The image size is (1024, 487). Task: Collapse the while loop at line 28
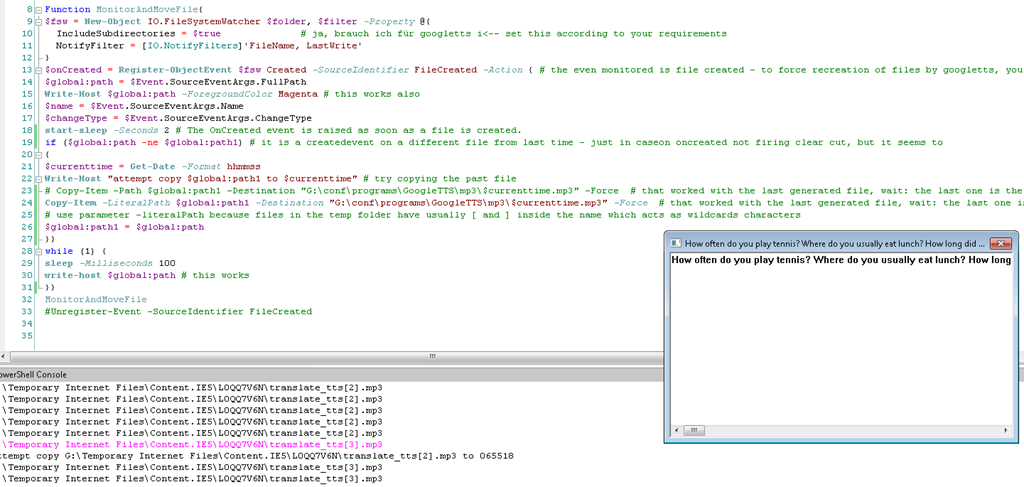pos(37,251)
